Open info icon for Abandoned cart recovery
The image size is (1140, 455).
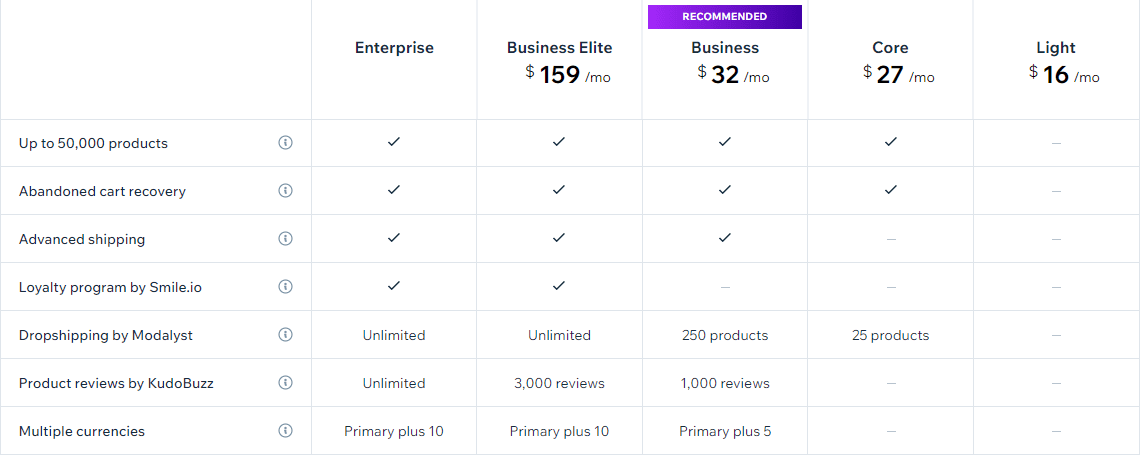click(x=285, y=190)
